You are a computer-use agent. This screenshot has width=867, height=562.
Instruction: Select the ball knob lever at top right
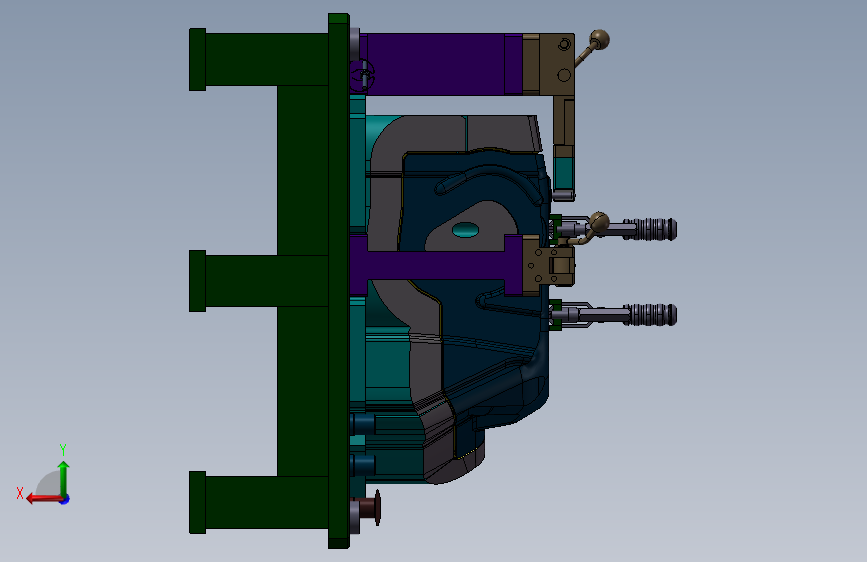(x=593, y=48)
